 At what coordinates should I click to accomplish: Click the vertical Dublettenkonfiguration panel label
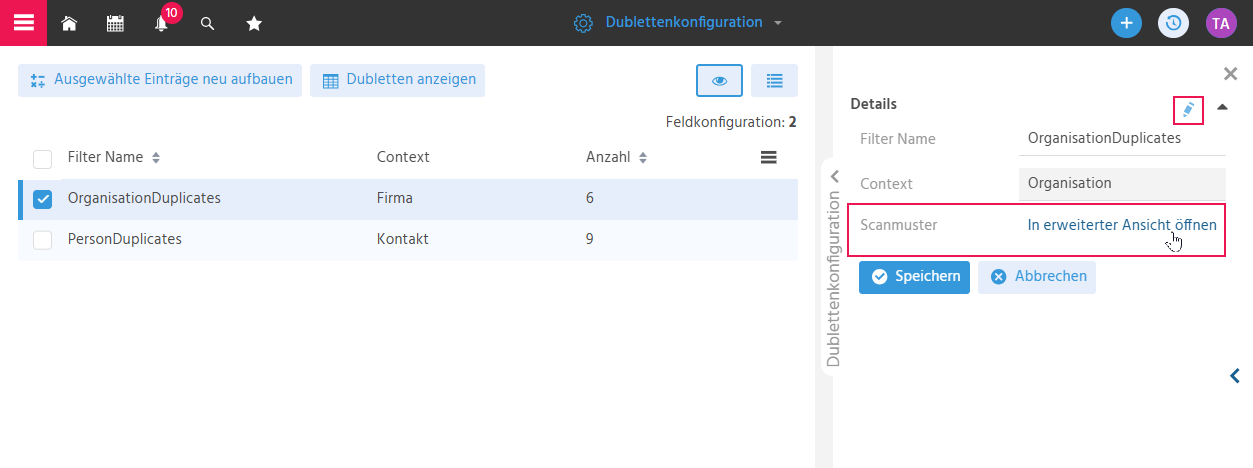coord(833,279)
